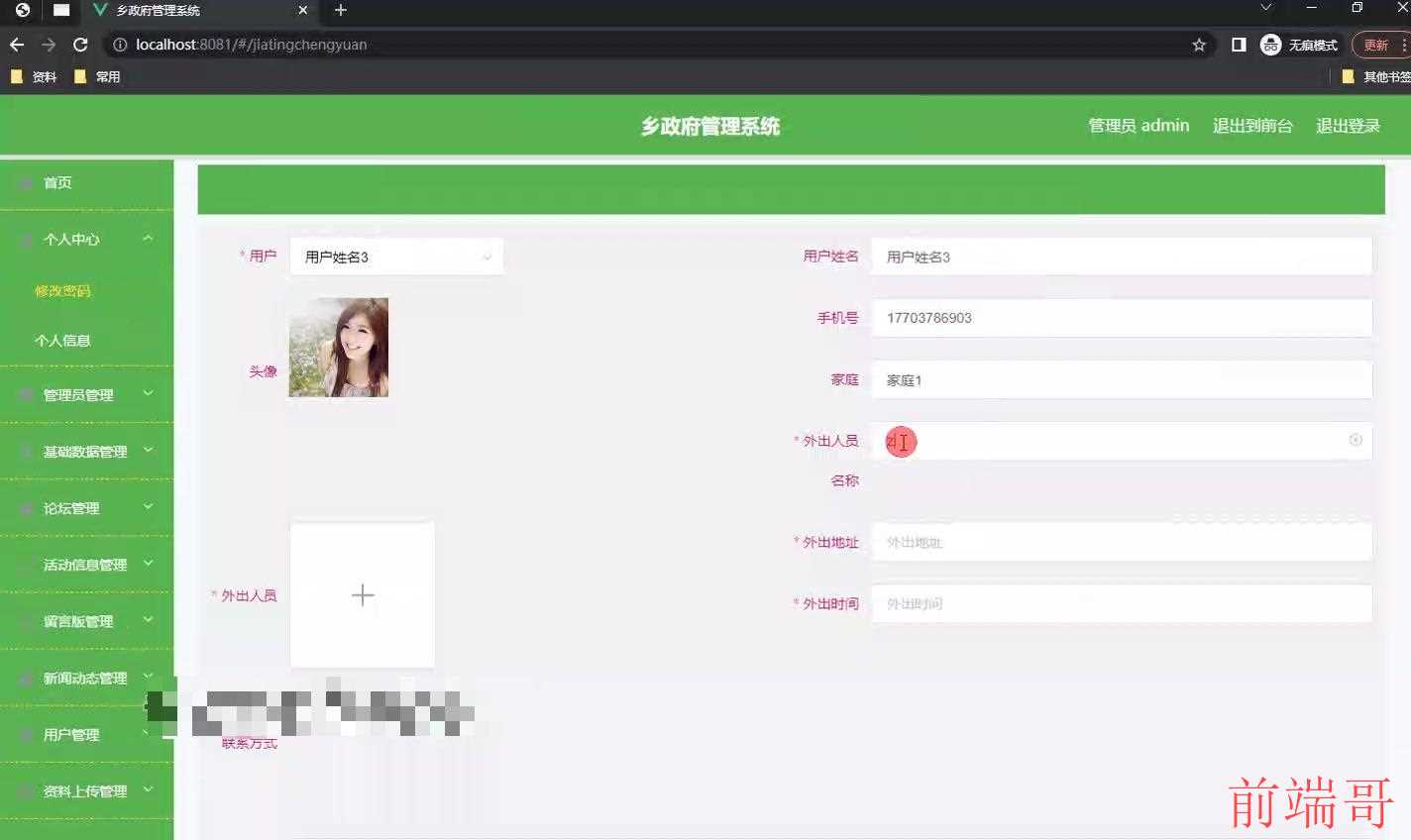Click 退出登录 to log out

pos(1348,126)
